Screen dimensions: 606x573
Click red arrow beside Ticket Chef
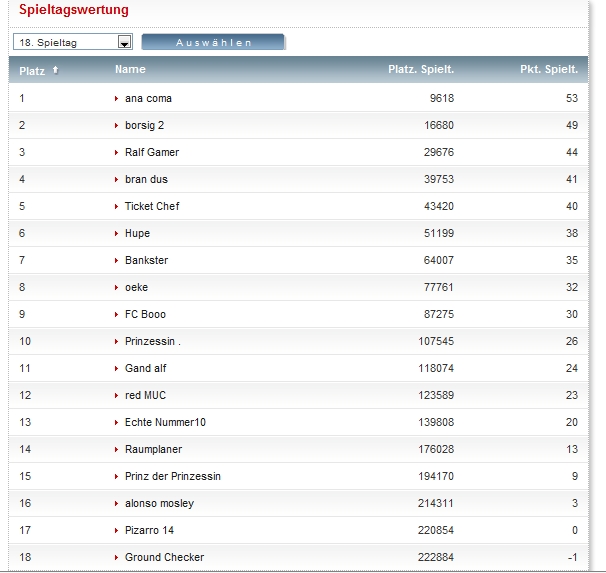pyautogui.click(x=117, y=207)
